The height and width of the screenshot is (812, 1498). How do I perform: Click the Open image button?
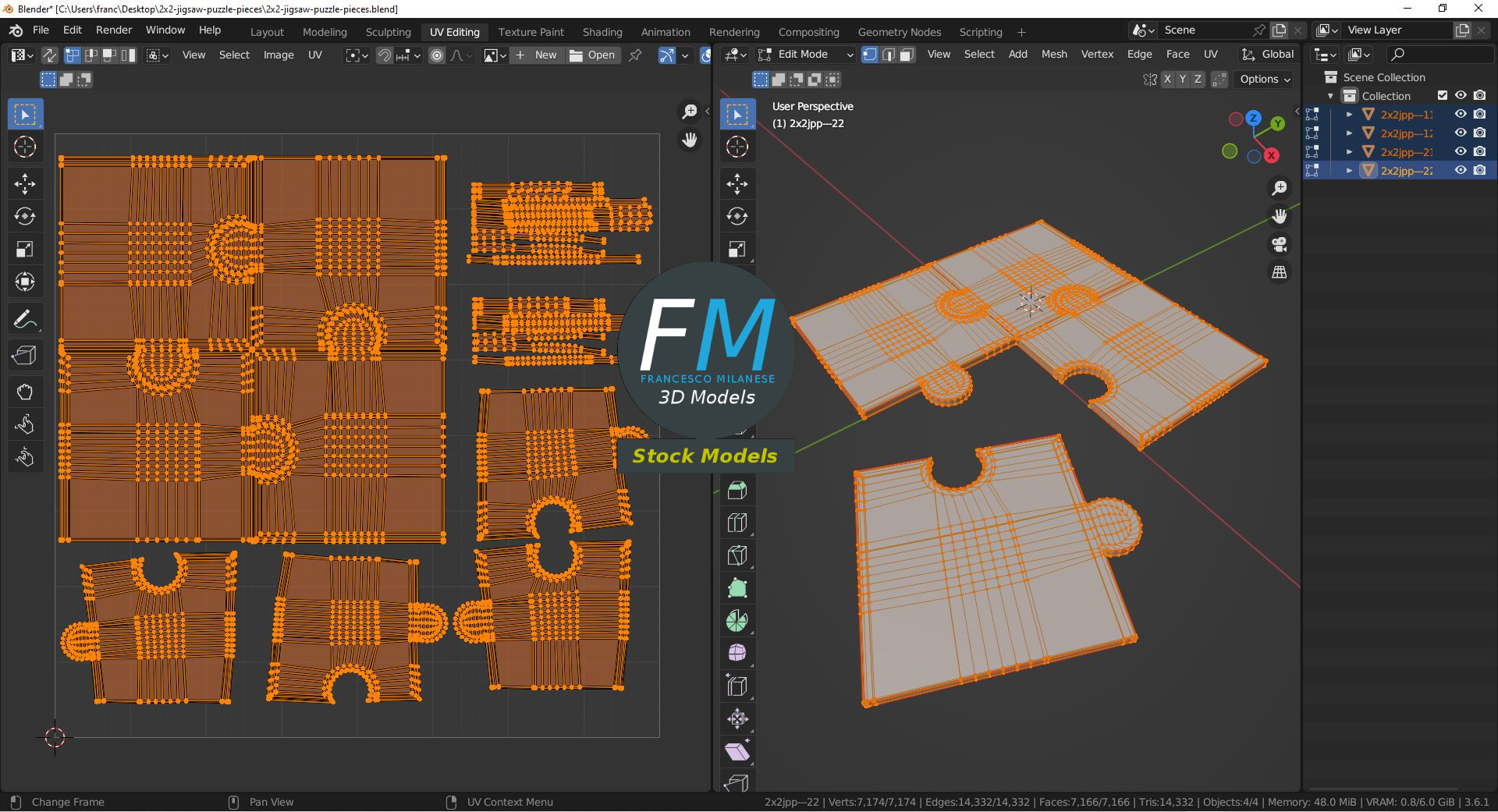click(x=593, y=55)
